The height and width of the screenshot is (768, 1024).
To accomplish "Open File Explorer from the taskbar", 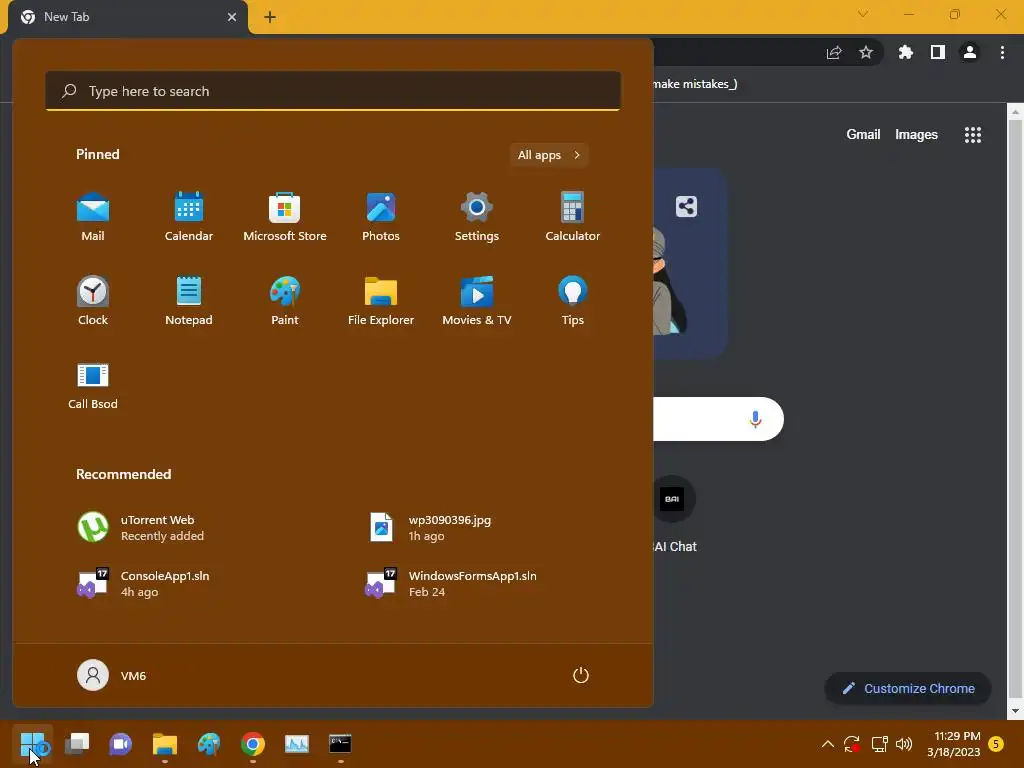I will (165, 743).
